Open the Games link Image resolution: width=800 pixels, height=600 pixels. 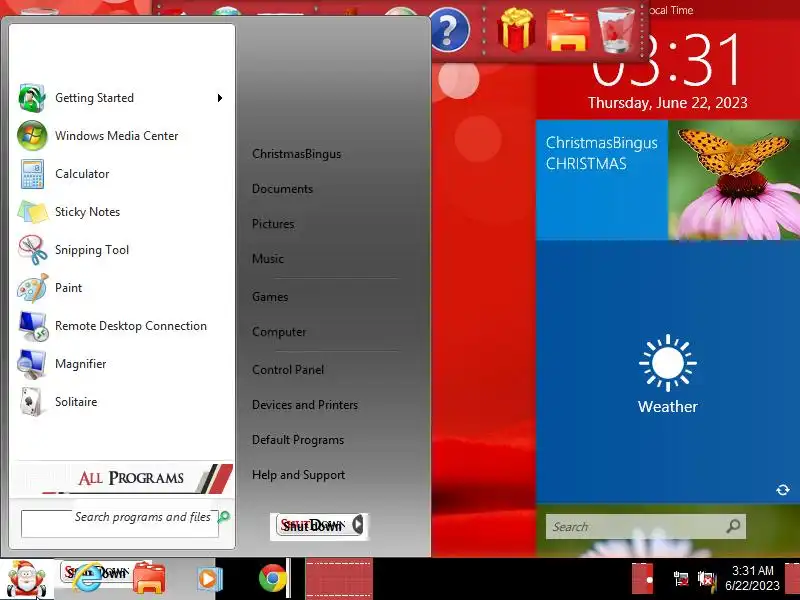270,297
